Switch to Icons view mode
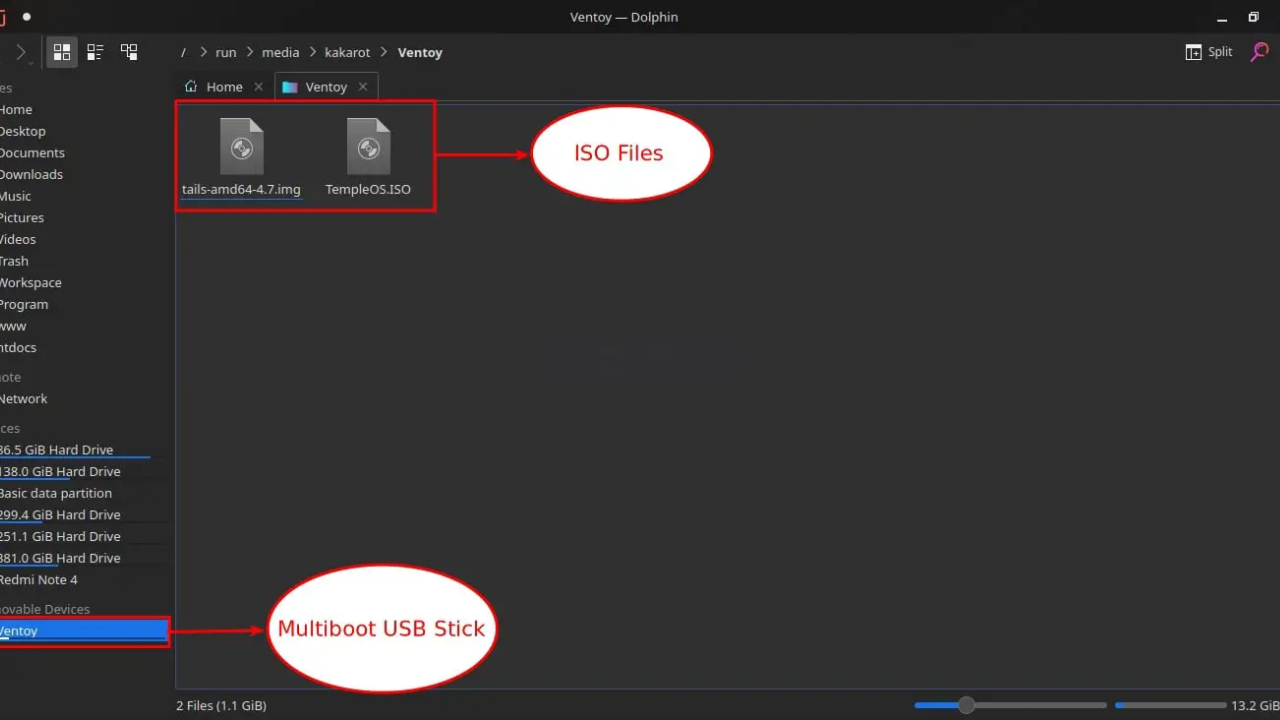 pyautogui.click(x=62, y=52)
